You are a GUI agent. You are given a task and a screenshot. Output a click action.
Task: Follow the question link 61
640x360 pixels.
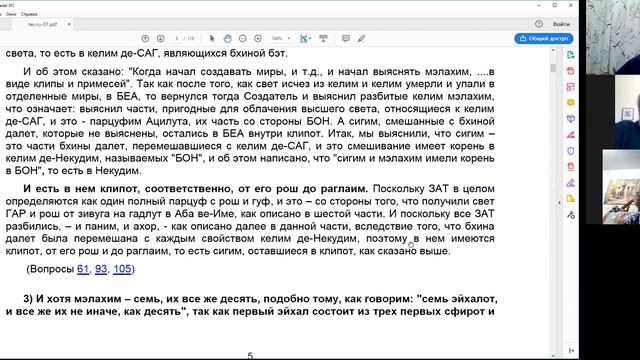coord(83,269)
